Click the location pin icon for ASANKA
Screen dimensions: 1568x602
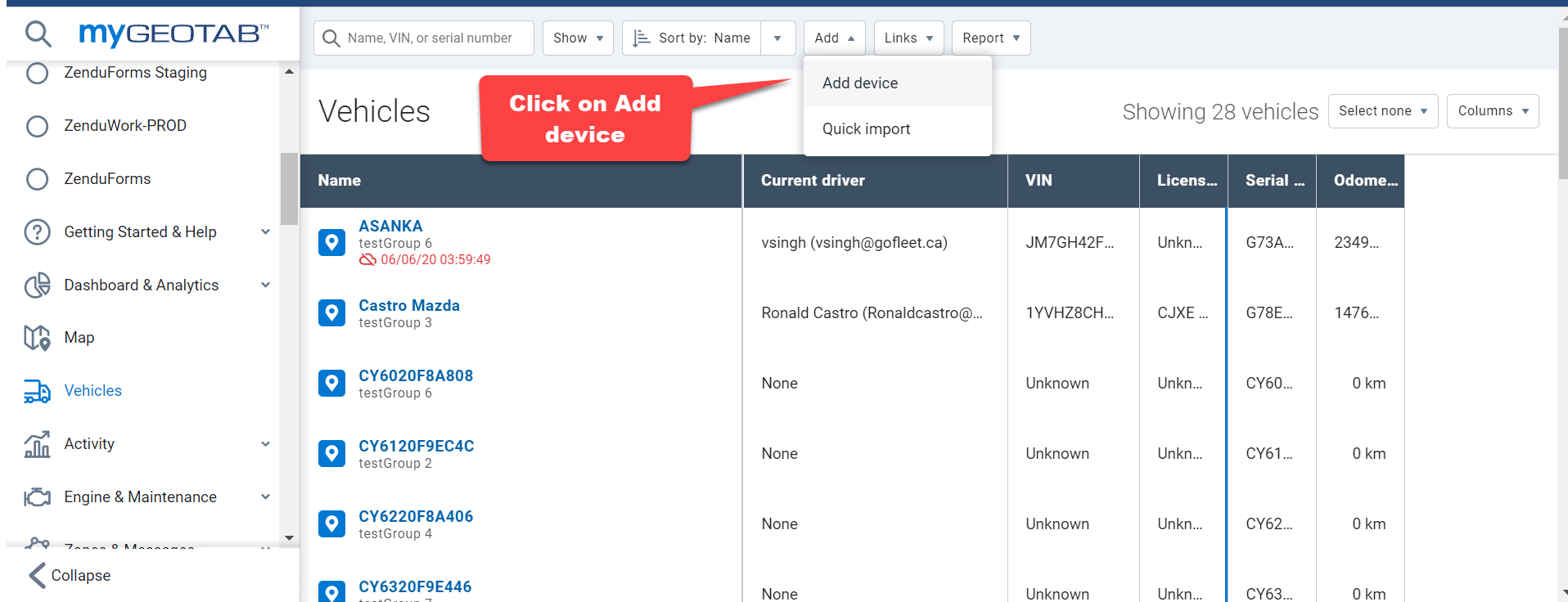point(331,242)
